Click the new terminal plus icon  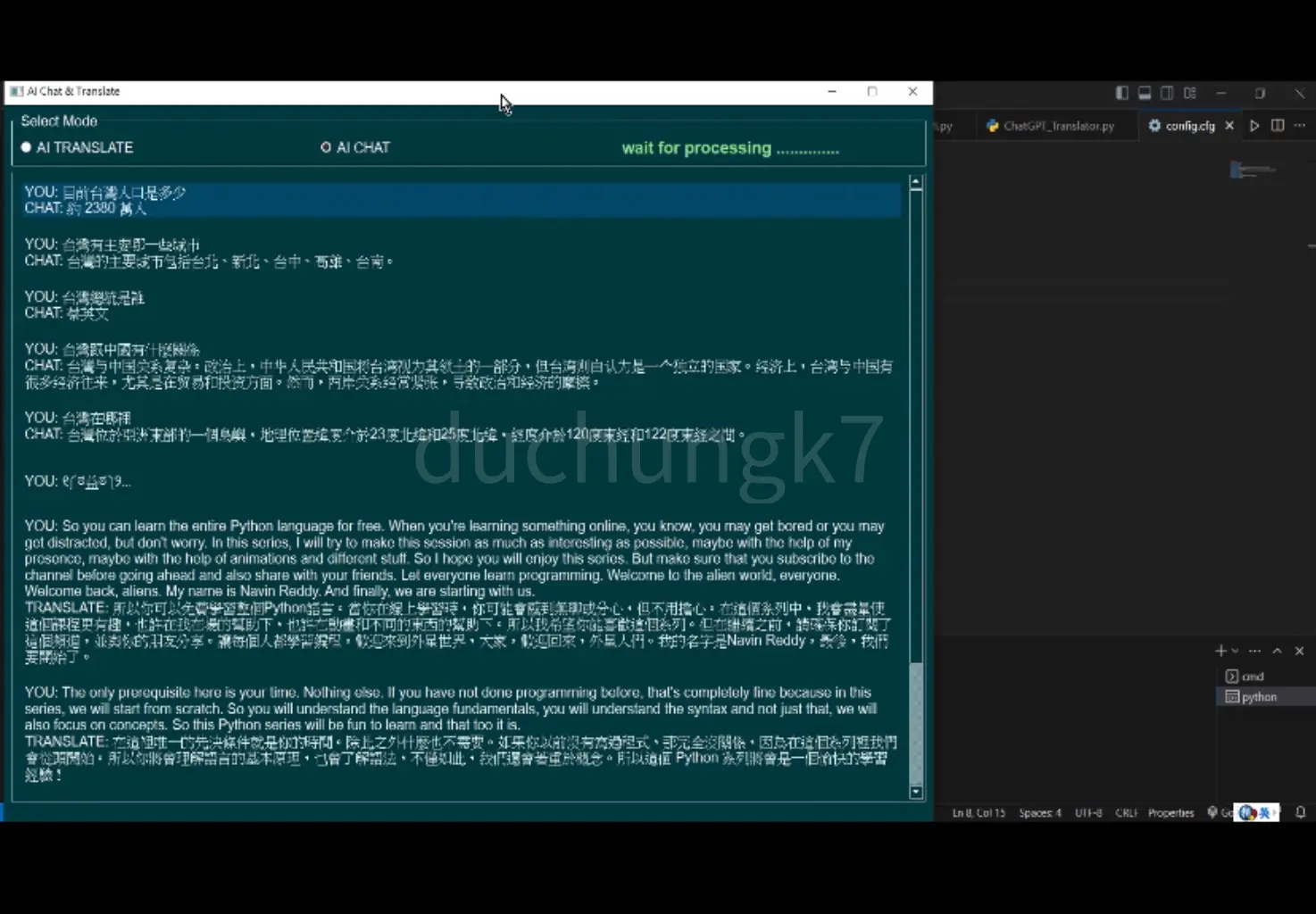(1220, 651)
